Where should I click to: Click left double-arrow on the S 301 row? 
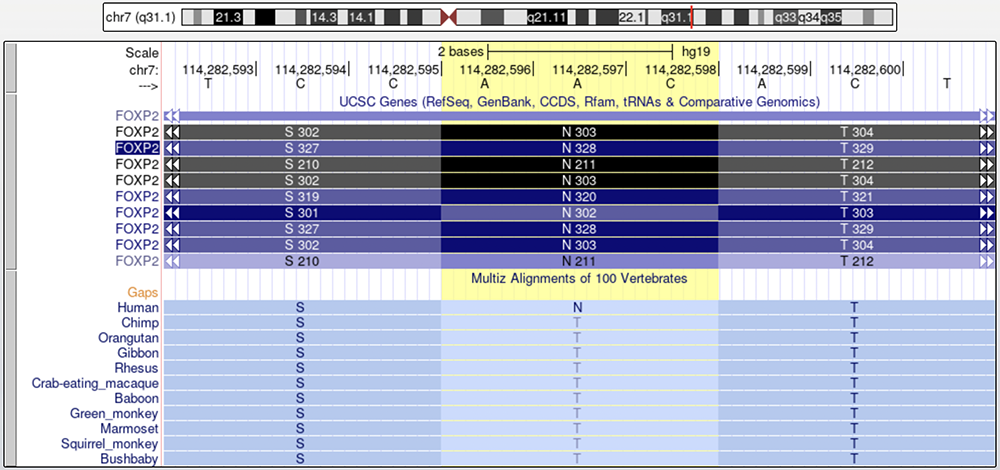172,212
